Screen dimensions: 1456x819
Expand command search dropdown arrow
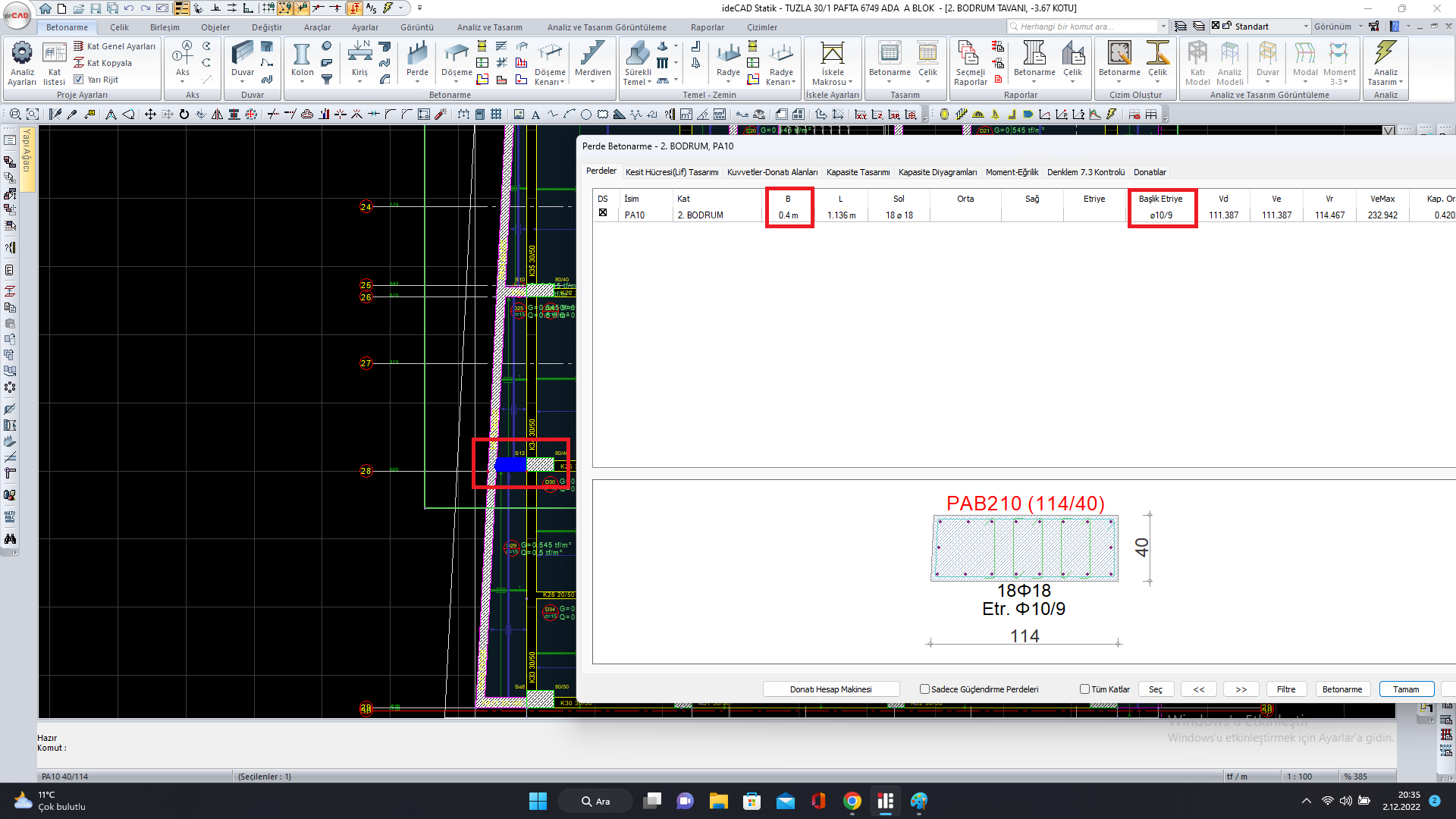[1163, 27]
